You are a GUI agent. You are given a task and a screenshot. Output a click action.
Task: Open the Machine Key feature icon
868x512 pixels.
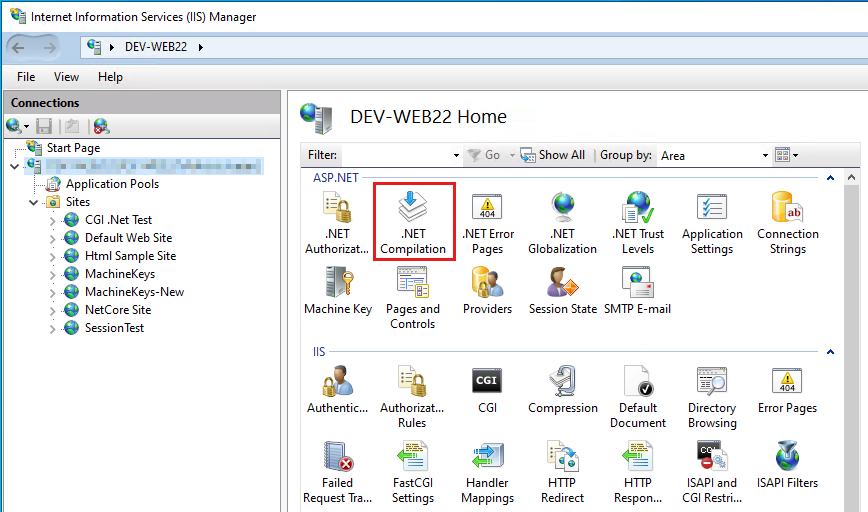pyautogui.click(x=337, y=290)
